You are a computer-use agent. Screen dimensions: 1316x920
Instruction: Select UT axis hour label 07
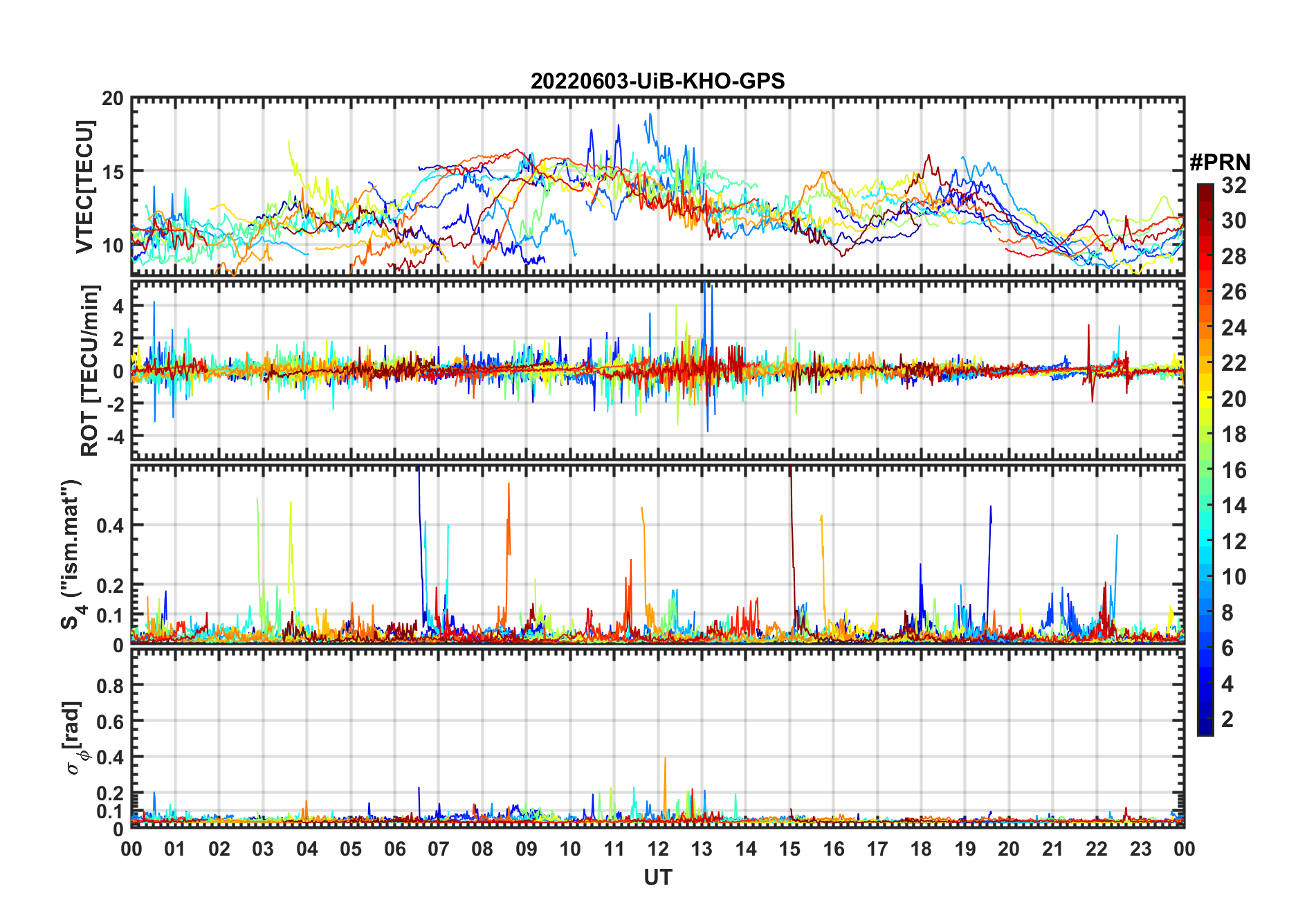(439, 849)
